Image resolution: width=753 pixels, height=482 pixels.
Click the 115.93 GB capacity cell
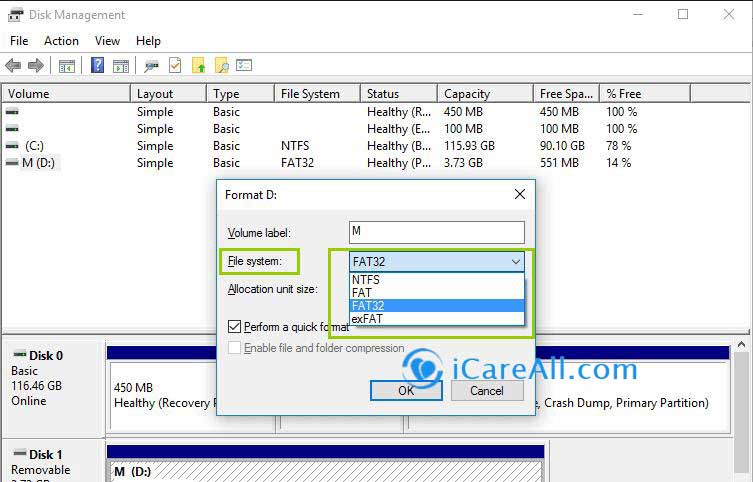pos(469,145)
